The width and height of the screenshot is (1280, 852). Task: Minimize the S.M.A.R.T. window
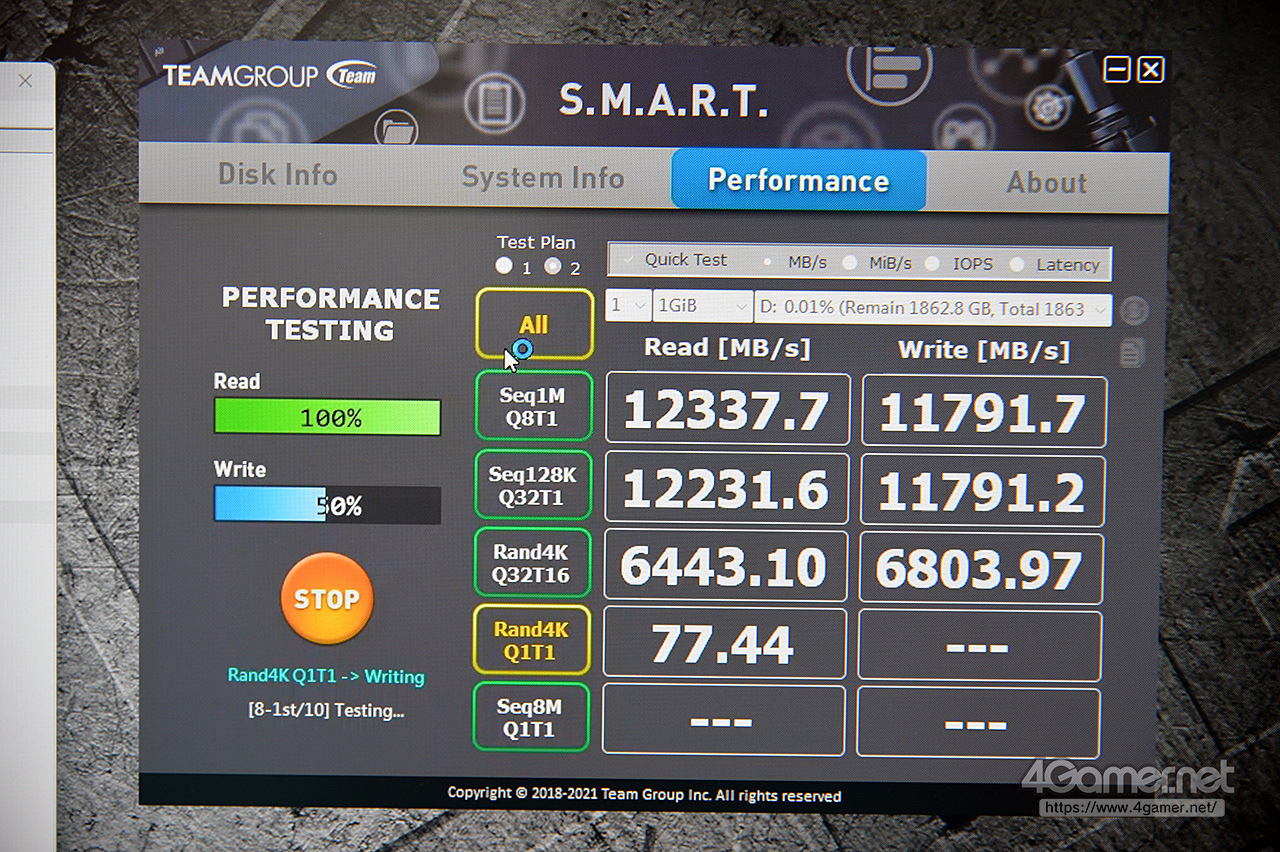[1117, 69]
